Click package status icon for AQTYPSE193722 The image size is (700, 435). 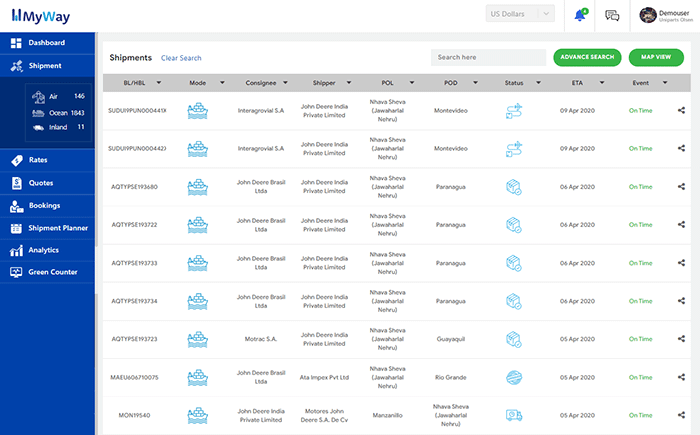coord(514,225)
